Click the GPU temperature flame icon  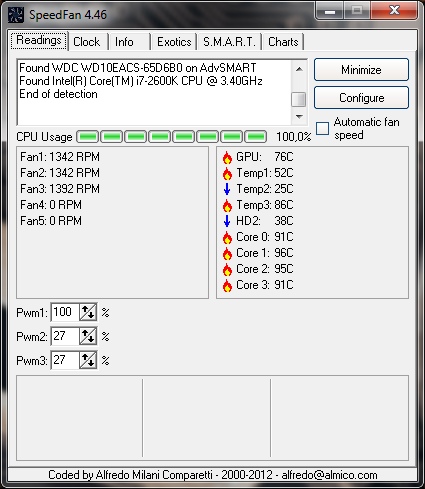tap(227, 157)
